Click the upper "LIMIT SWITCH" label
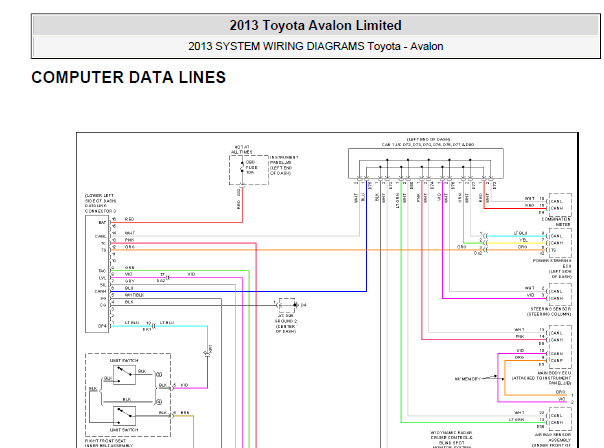Screen dimensions: 604x448 coord(124,361)
